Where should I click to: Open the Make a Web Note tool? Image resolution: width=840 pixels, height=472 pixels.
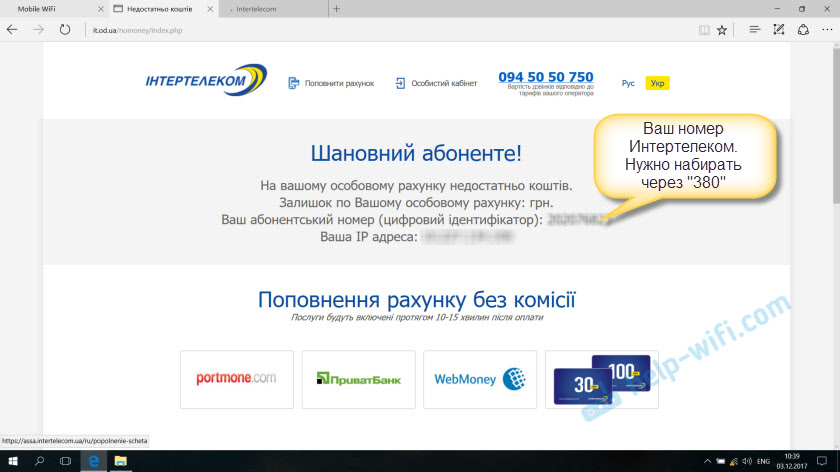pos(778,30)
